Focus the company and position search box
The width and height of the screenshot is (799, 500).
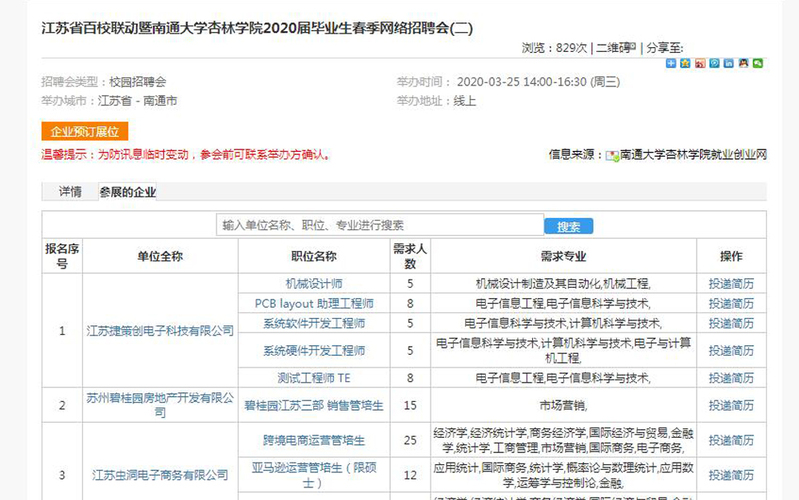click(x=380, y=226)
